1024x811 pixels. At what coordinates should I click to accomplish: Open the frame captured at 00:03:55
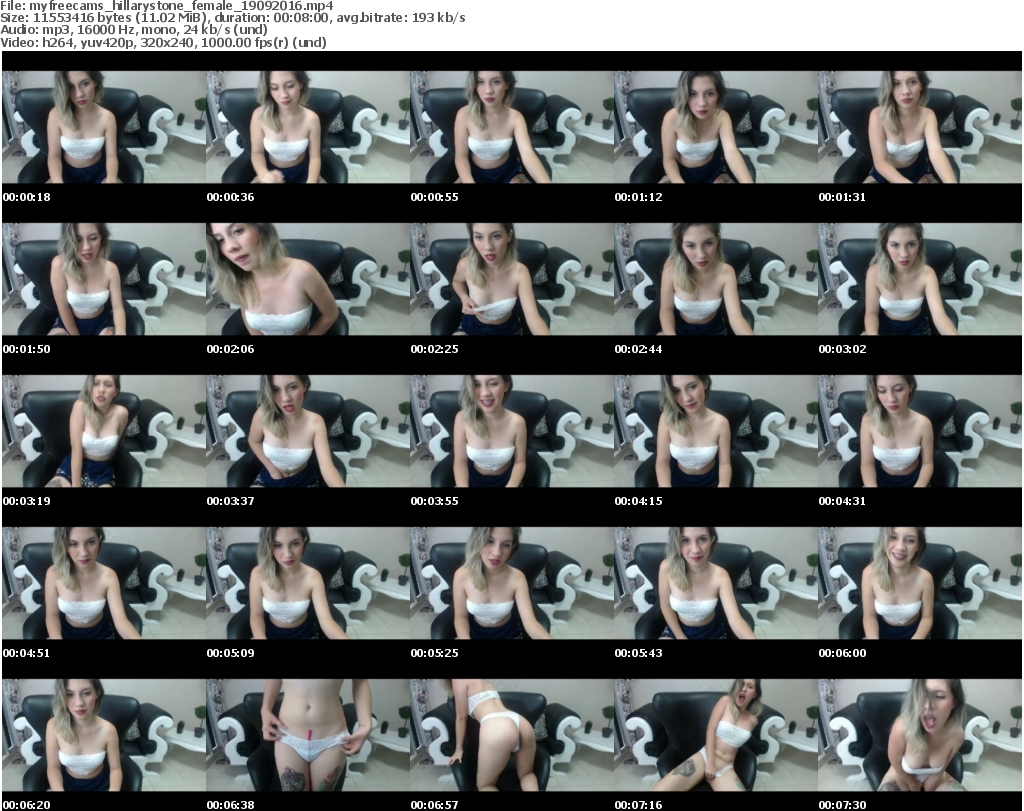[511, 431]
